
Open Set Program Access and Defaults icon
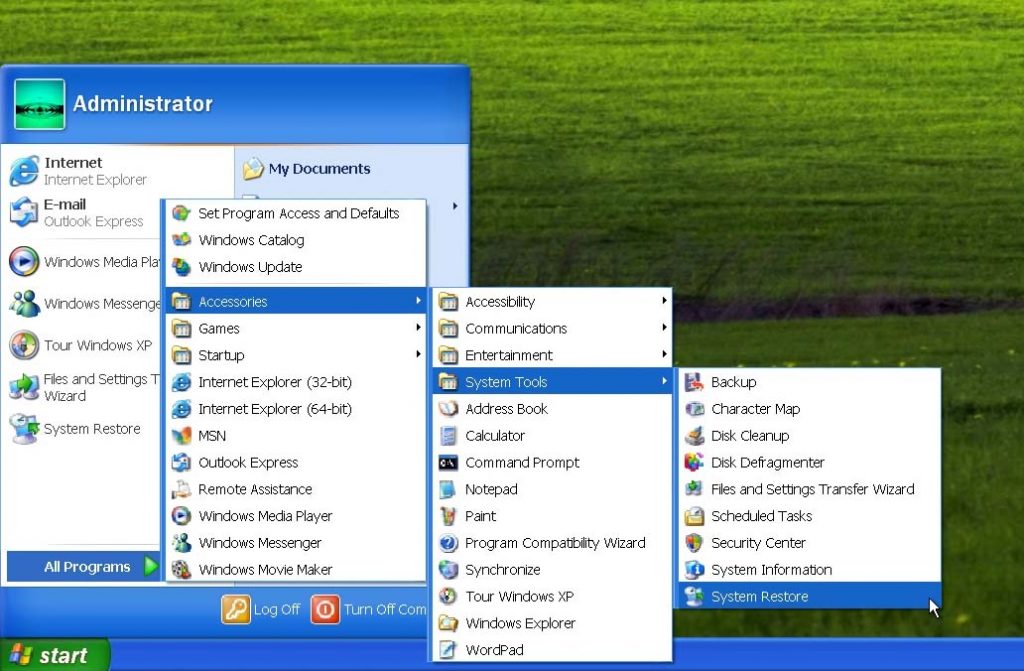click(181, 213)
